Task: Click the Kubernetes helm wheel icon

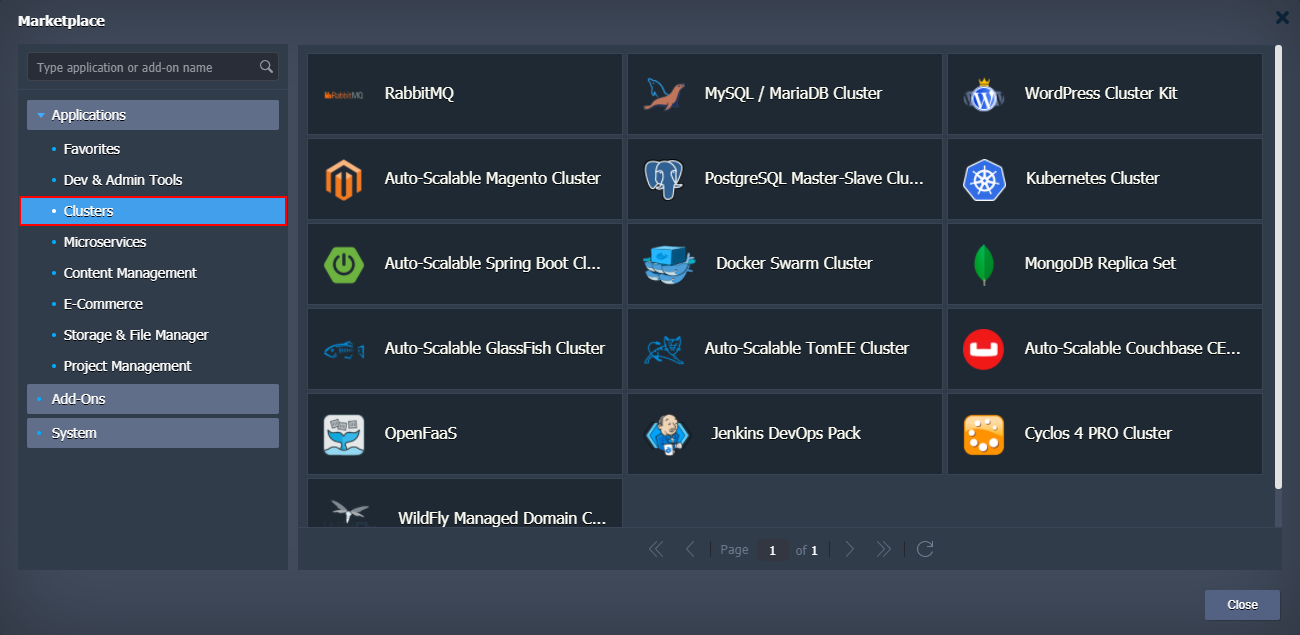Action: pos(984,179)
